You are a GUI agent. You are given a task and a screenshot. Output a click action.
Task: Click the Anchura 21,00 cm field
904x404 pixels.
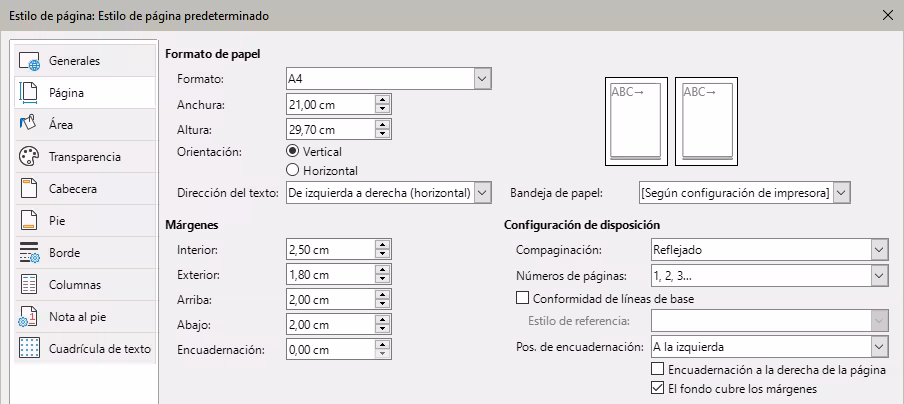pos(330,105)
